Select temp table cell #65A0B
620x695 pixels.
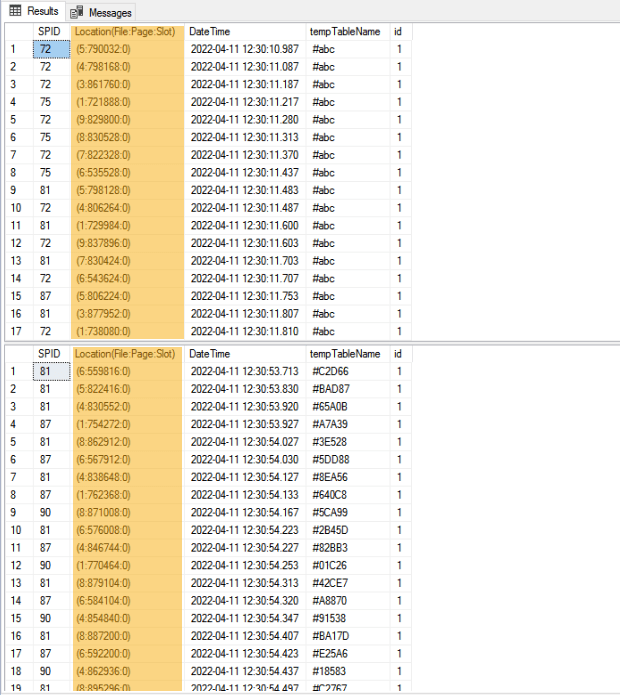347,407
